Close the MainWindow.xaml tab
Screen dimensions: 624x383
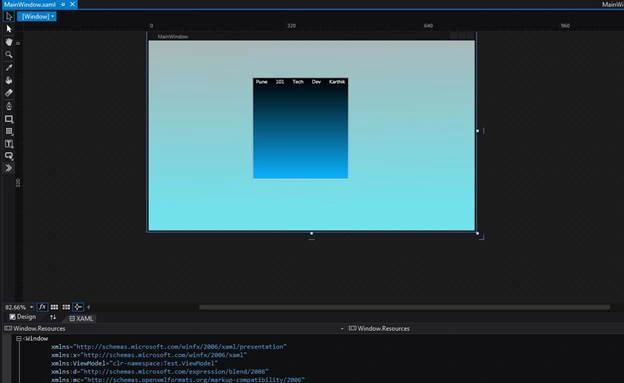point(72,4)
